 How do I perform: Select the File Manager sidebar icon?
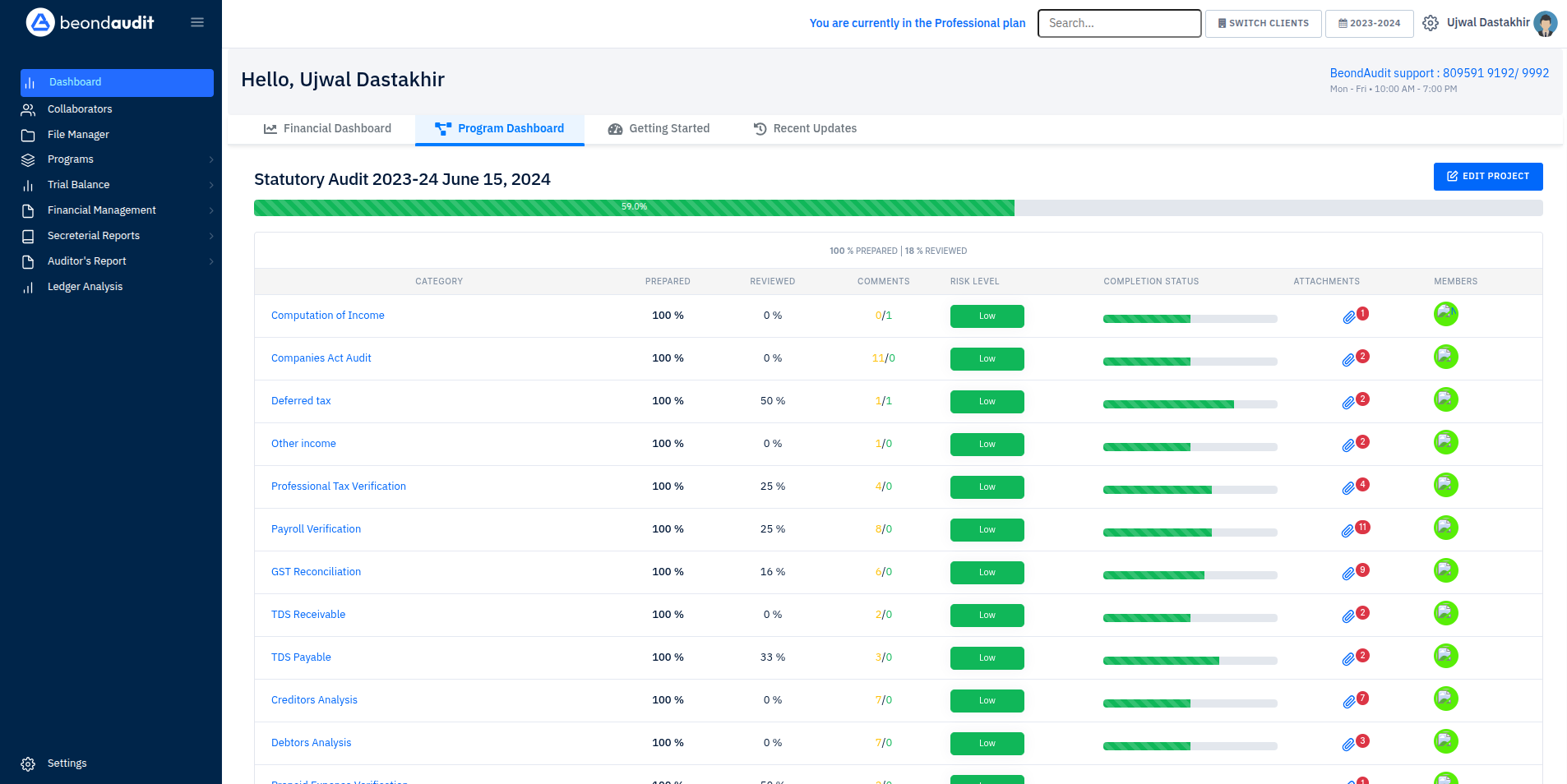(29, 134)
